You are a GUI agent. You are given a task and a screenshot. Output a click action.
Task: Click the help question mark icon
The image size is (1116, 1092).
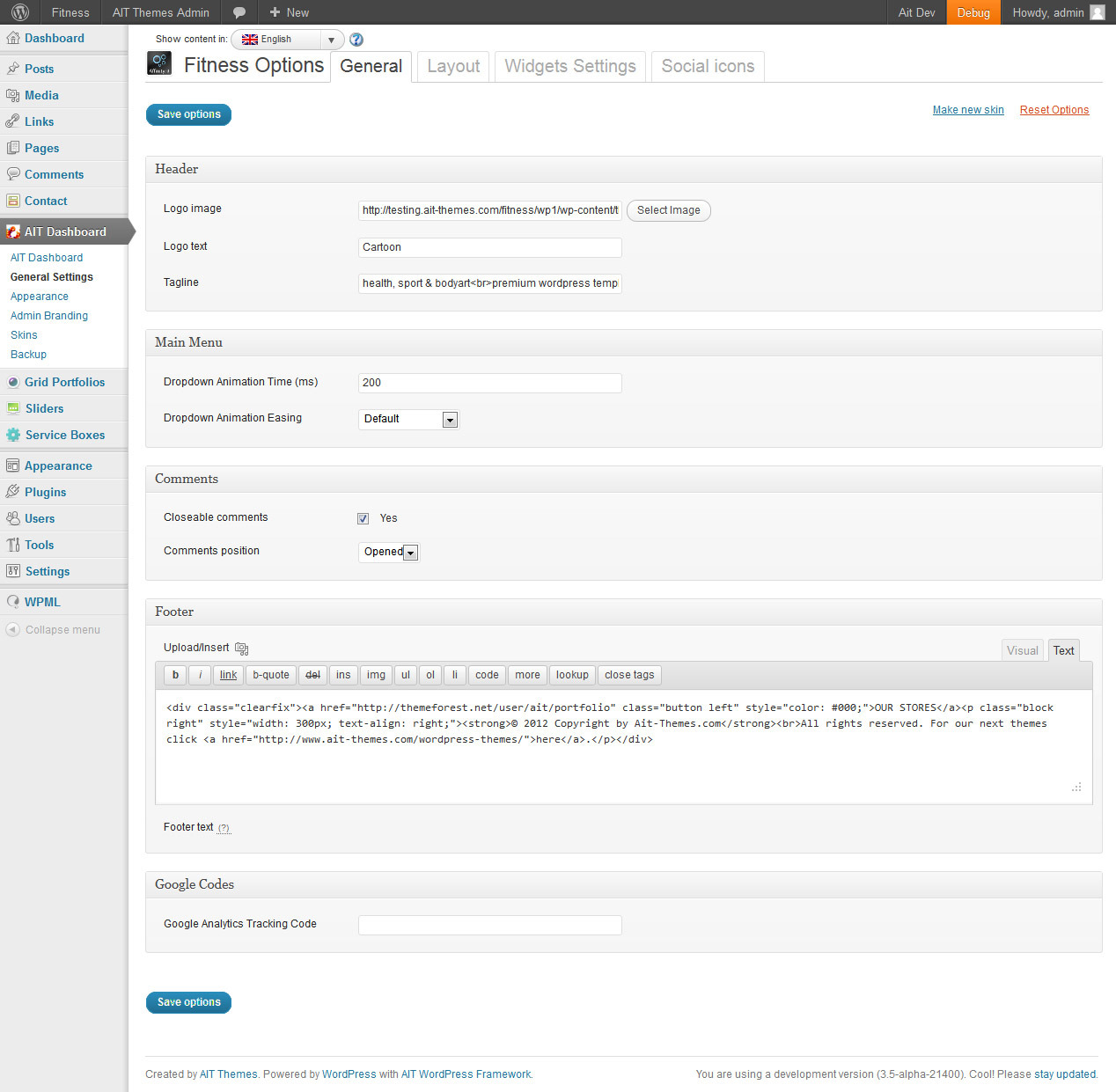coord(356,40)
